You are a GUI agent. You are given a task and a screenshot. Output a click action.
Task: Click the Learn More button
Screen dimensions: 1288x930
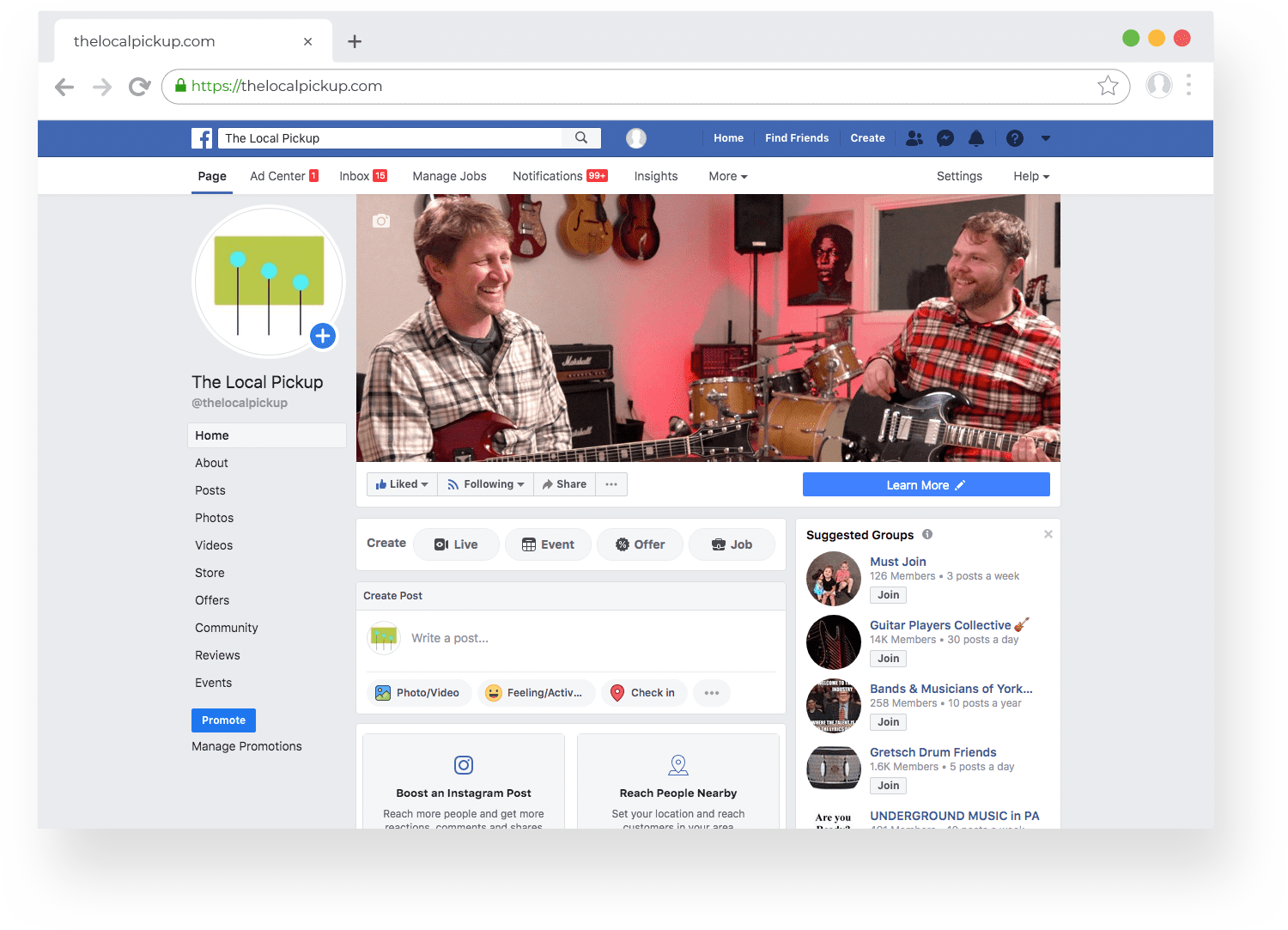[927, 485]
